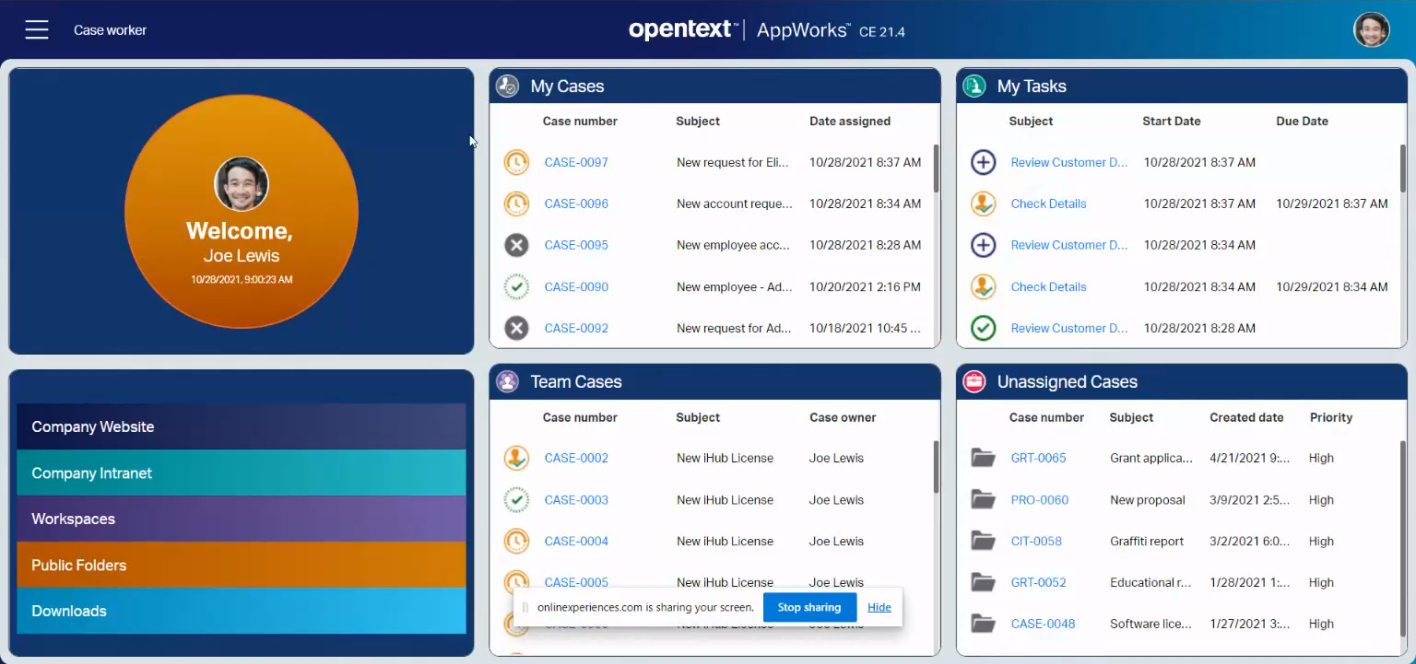This screenshot has width=1416, height=664.
Task: Click the Unassigned Cases briefcase header icon
Action: click(974, 382)
